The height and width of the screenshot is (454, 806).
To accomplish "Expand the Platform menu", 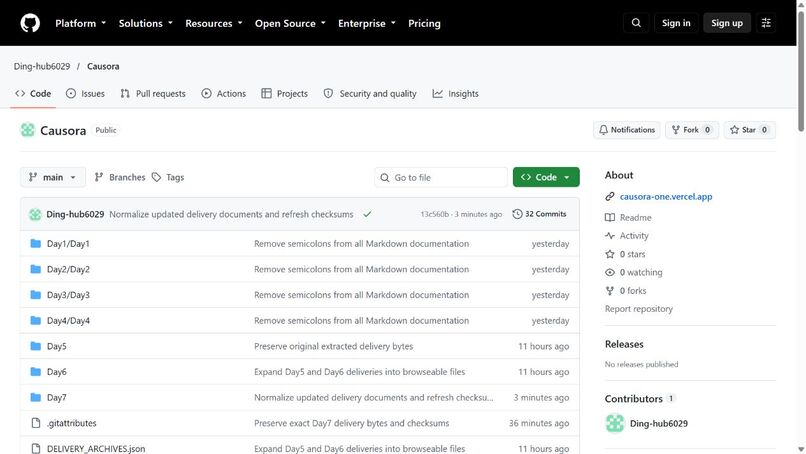I will pyautogui.click(x=81, y=23).
